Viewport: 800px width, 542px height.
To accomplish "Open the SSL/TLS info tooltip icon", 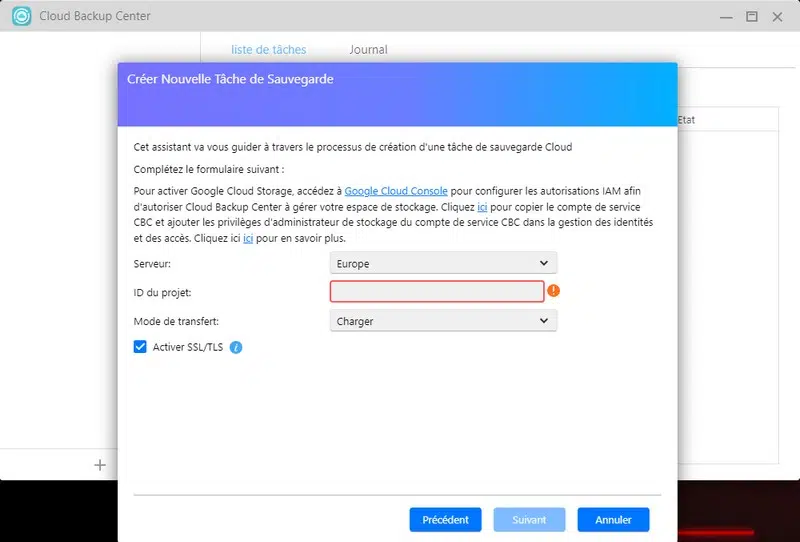I will click(x=236, y=348).
